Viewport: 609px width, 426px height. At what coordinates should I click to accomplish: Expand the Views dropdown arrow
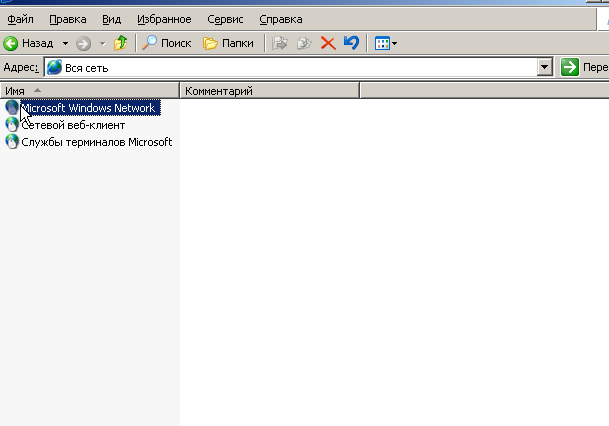click(x=395, y=43)
